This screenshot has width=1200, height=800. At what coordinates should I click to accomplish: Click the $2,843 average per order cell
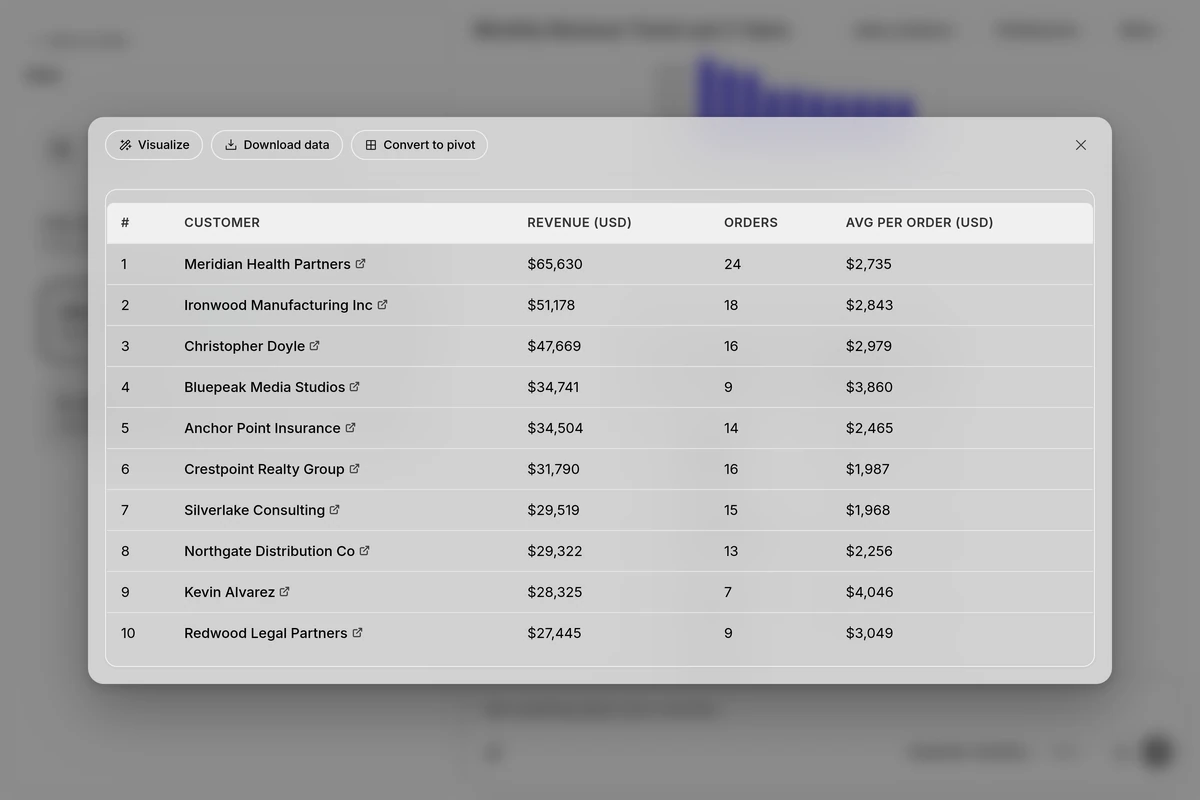(x=870, y=305)
